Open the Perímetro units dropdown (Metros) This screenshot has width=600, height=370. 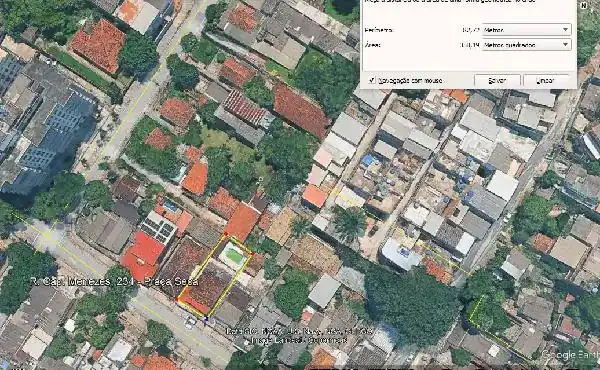coord(527,30)
